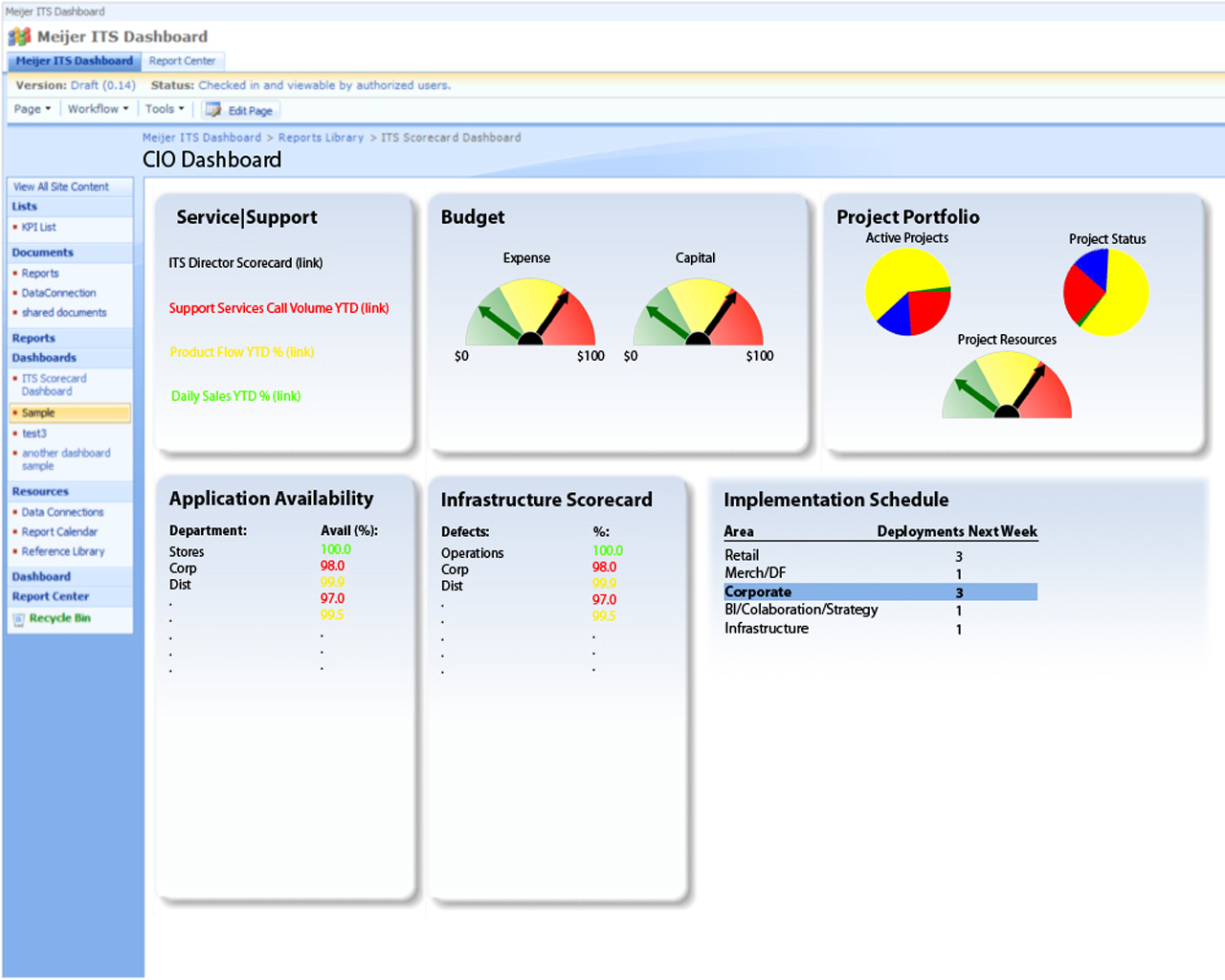Image resolution: width=1225 pixels, height=980 pixels.
Task: Open the KPI List link
Action: 39,228
